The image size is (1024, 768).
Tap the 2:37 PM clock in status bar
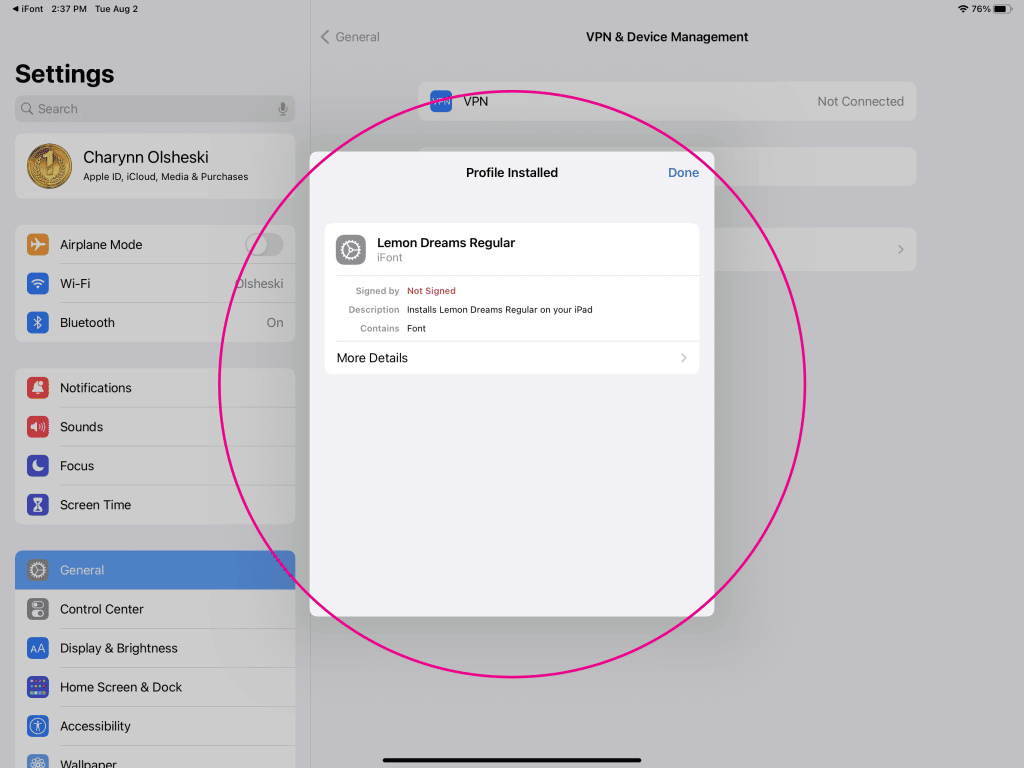click(x=69, y=8)
